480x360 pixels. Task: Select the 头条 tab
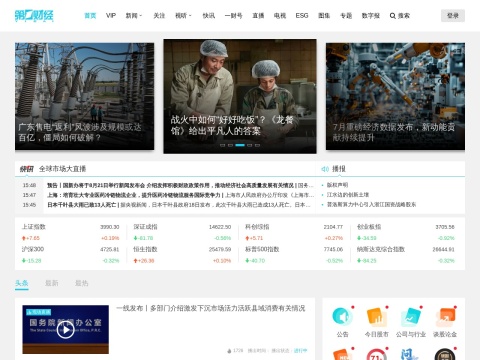coord(22,283)
